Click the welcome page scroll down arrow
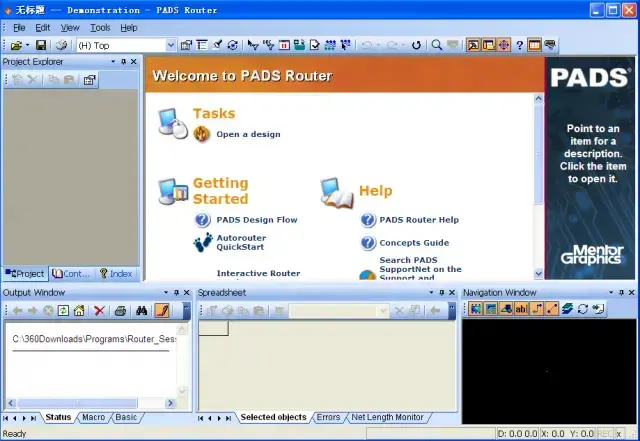 pyautogui.click(x=538, y=274)
